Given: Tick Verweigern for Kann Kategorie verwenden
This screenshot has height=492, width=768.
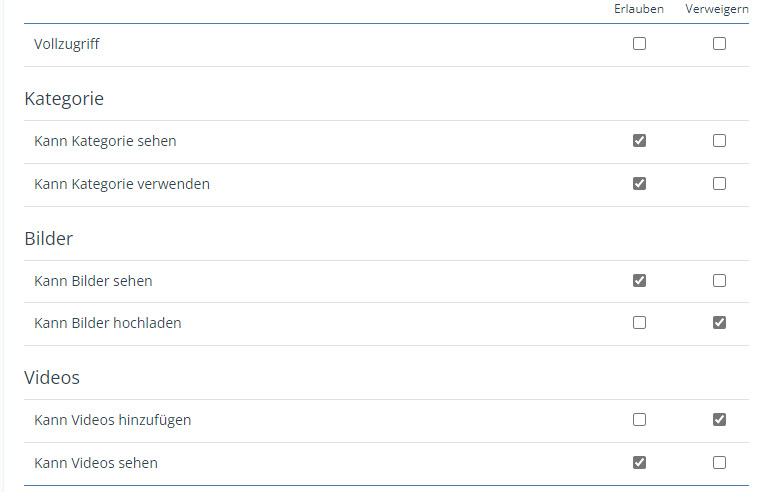Looking at the screenshot, I should coord(719,184).
